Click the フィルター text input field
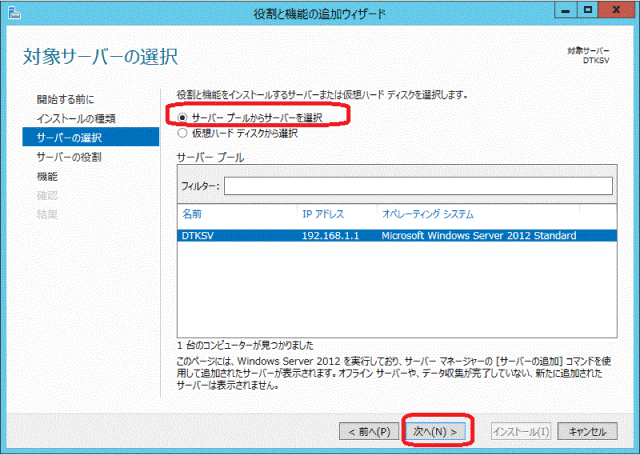 (x=418, y=186)
